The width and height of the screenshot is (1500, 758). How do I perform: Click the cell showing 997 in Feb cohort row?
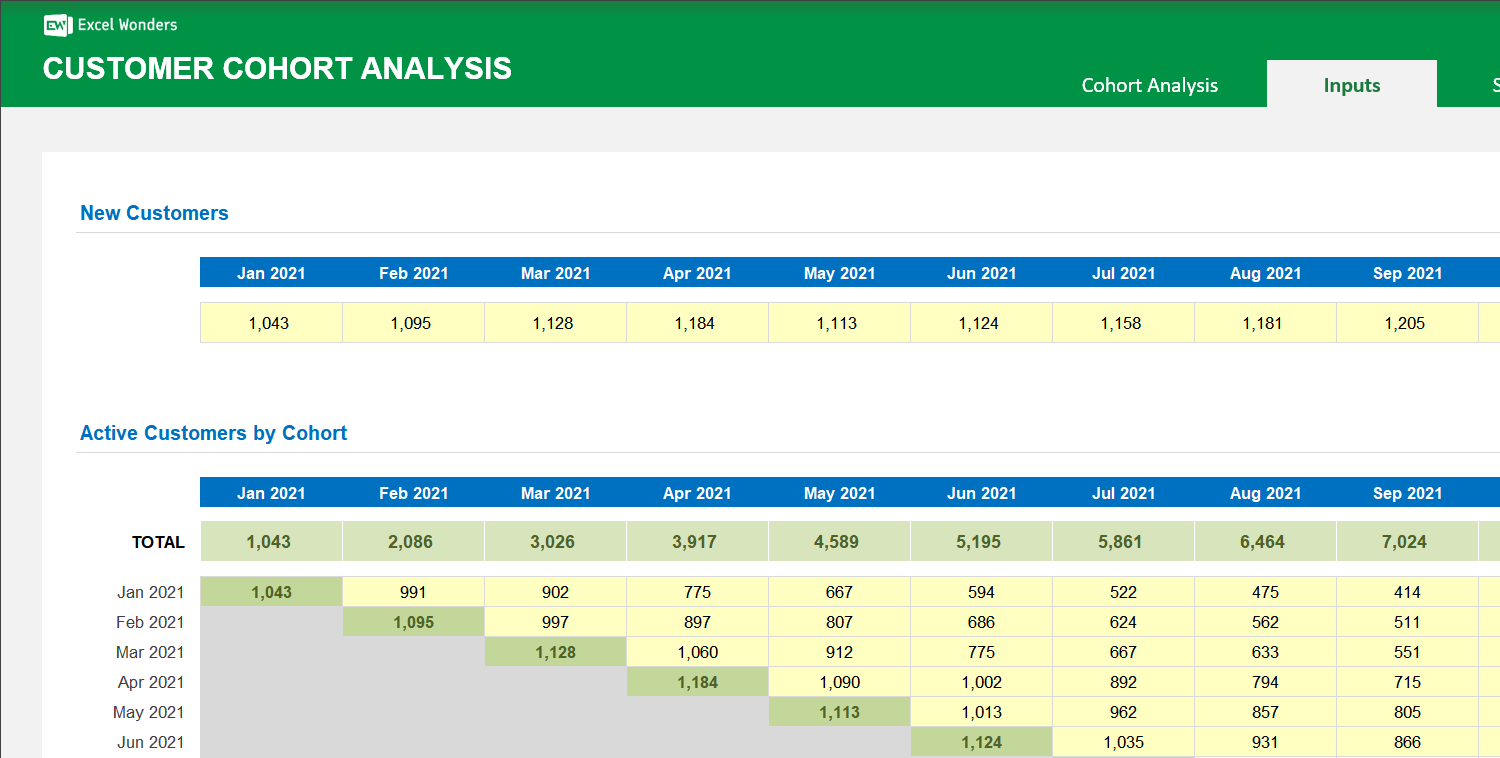[555, 621]
